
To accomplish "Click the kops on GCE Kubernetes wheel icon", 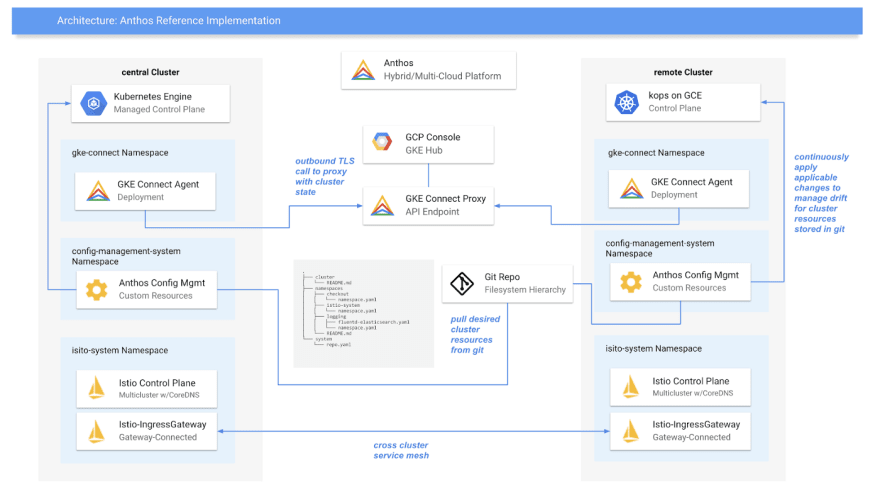I will tap(626, 102).
